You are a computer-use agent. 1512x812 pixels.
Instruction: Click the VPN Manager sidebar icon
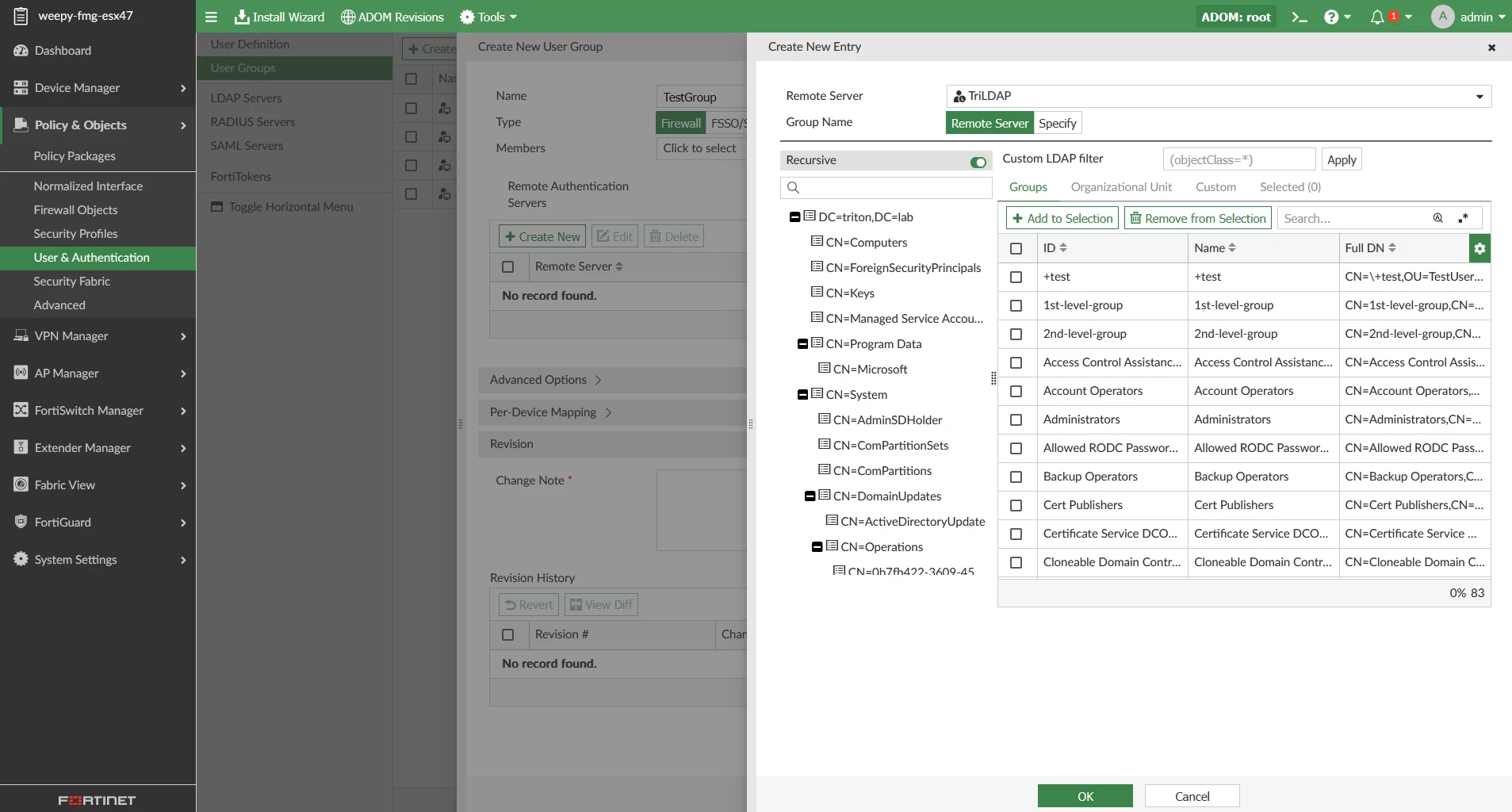coord(21,335)
